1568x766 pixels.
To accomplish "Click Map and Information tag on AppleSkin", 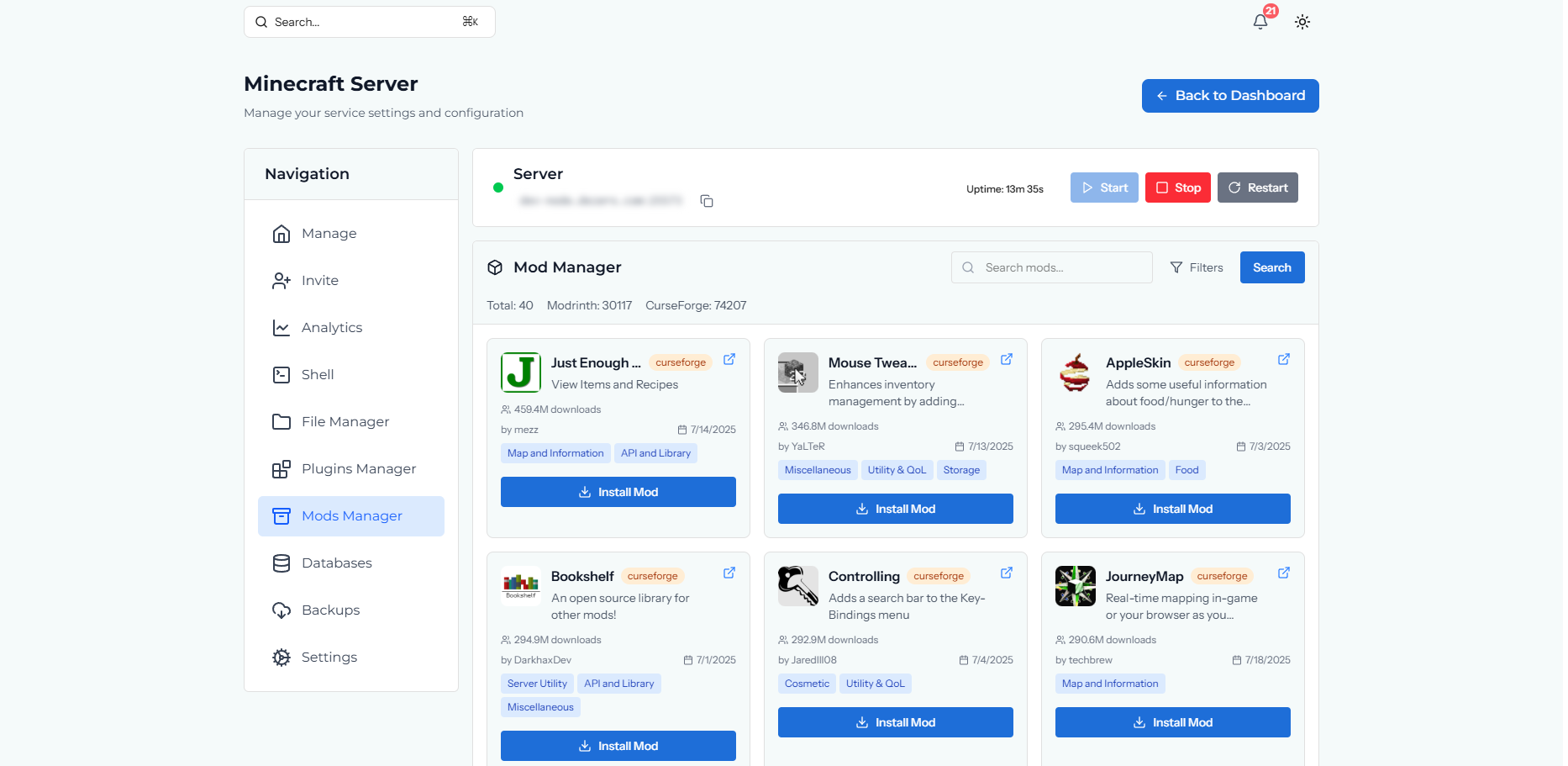I will click(x=1110, y=470).
